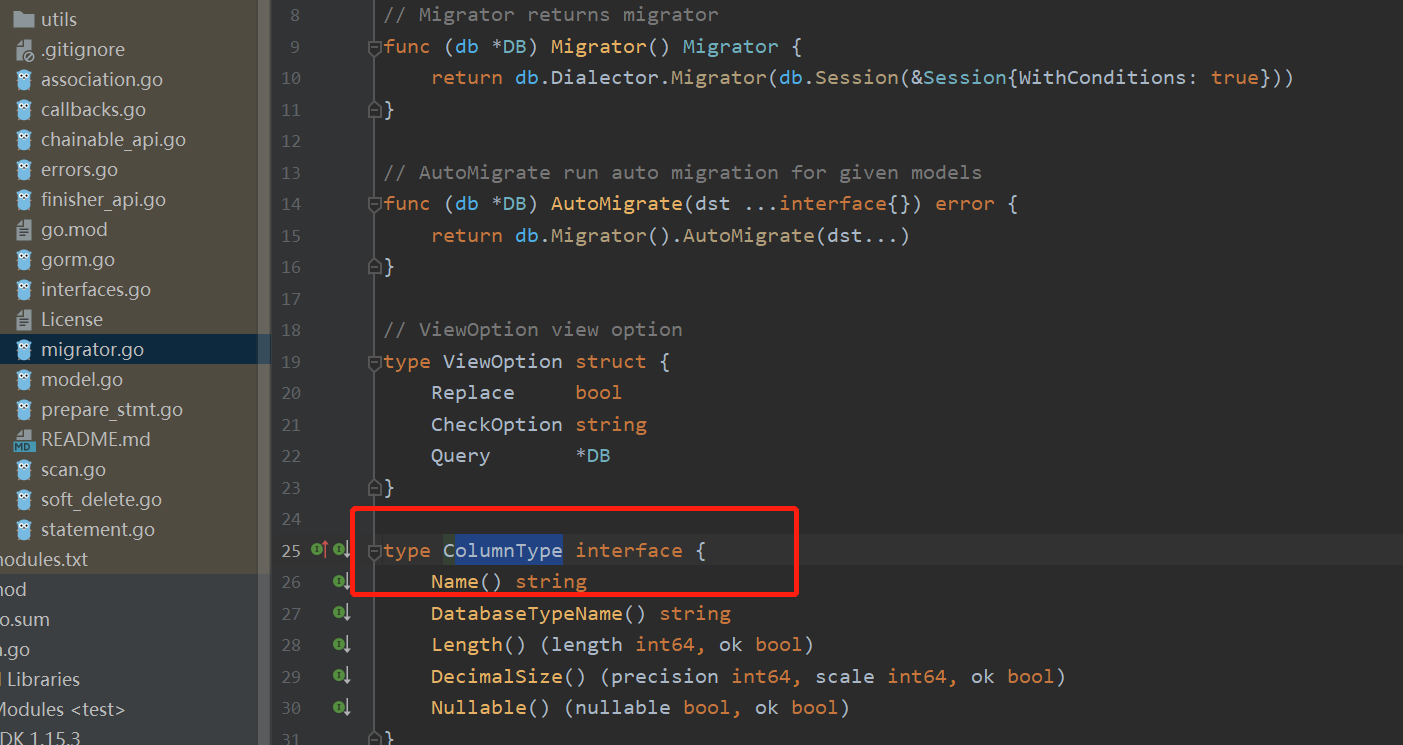Click the highlighted ColumnType identifier
1403x745 pixels.
501,549
